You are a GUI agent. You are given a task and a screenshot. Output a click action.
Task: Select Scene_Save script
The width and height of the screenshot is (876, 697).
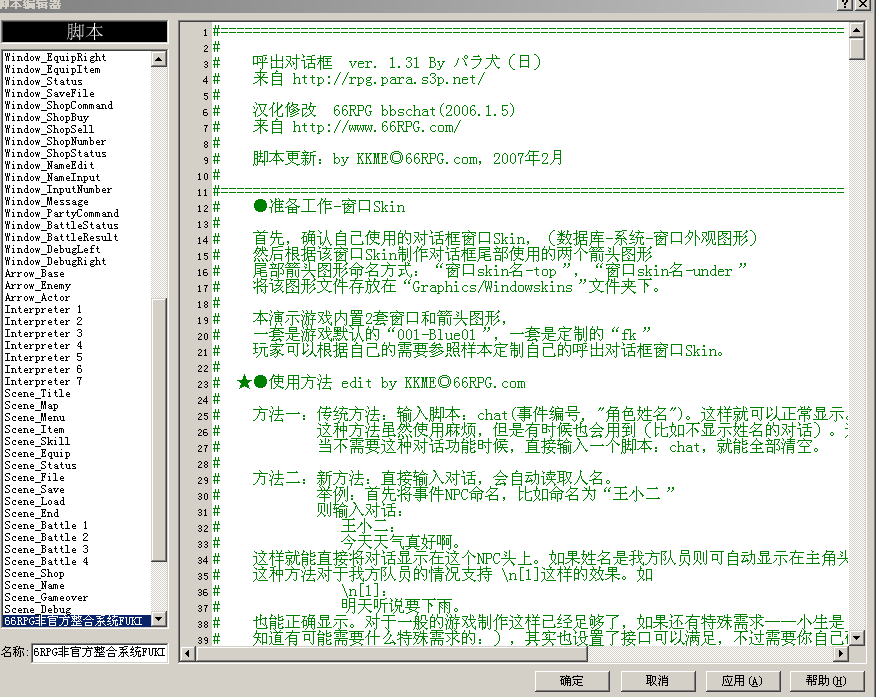click(35, 489)
